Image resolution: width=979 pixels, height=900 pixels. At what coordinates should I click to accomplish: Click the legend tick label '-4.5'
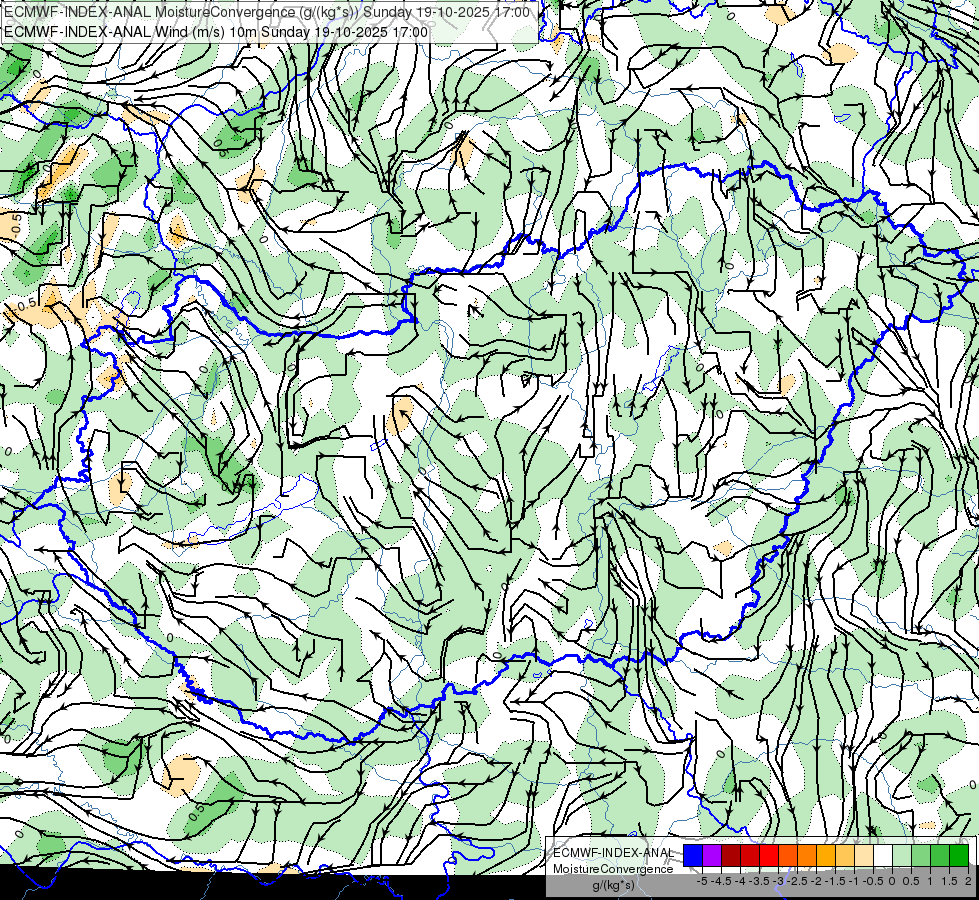click(721, 881)
